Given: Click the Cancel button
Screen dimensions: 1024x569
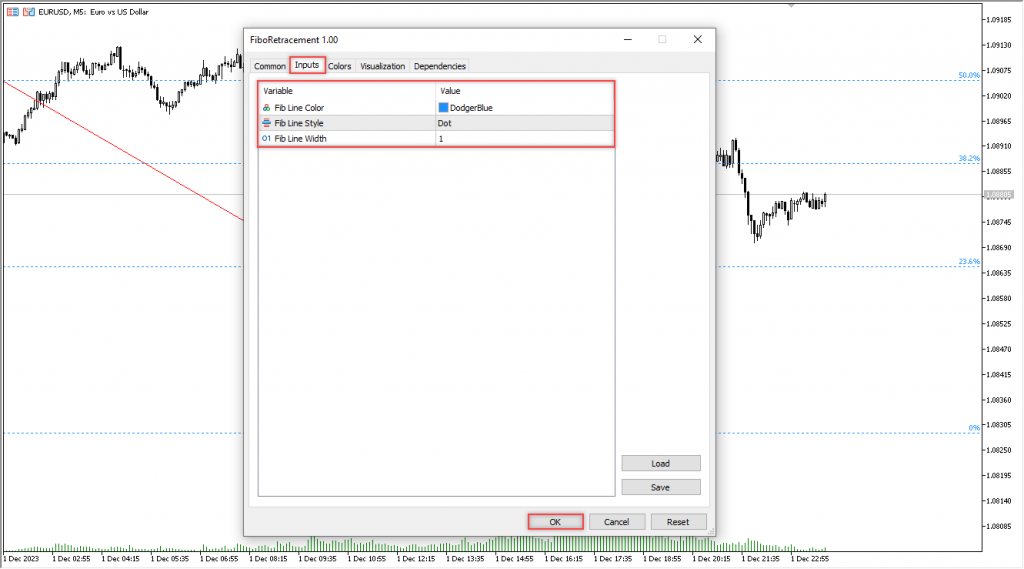Looking at the screenshot, I should click(x=616, y=522).
